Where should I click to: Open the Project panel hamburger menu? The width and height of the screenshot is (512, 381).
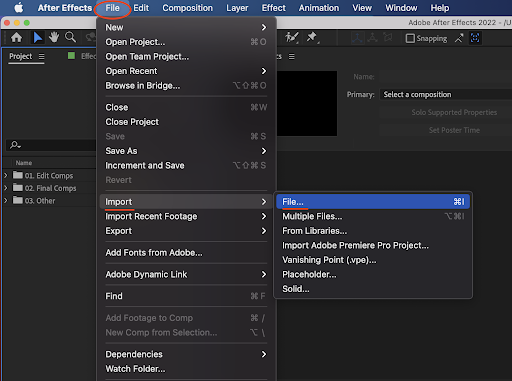(x=41, y=56)
